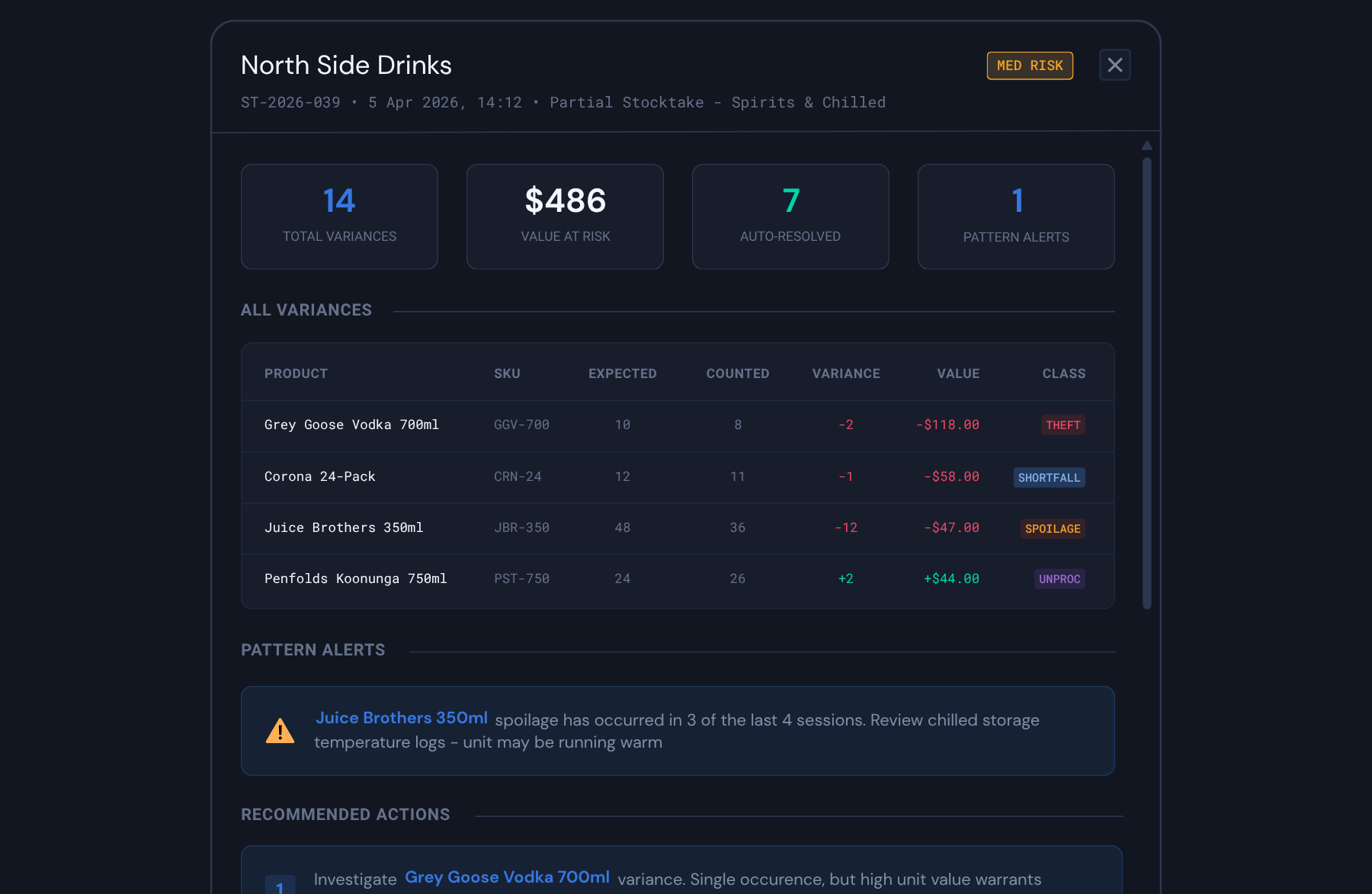Click the COUNTED column header
The width and height of the screenshot is (1372, 894).
coord(738,373)
